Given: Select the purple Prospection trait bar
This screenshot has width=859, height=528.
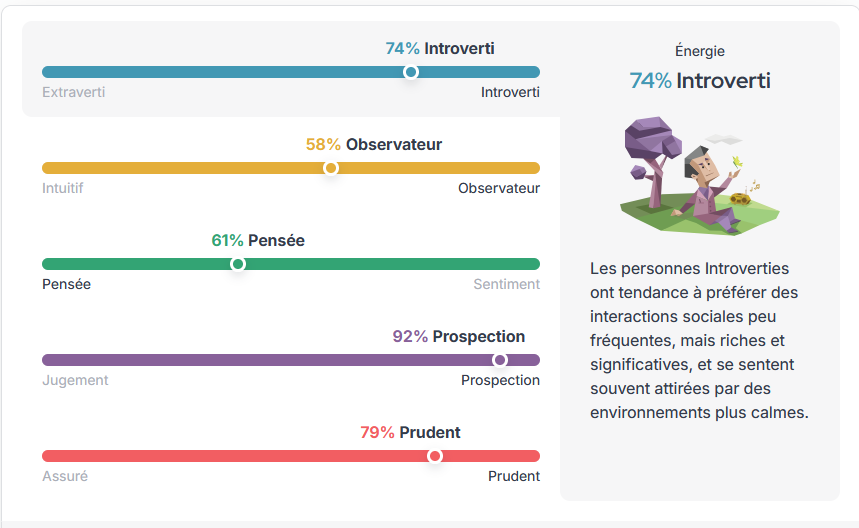Looking at the screenshot, I should 250,360.
